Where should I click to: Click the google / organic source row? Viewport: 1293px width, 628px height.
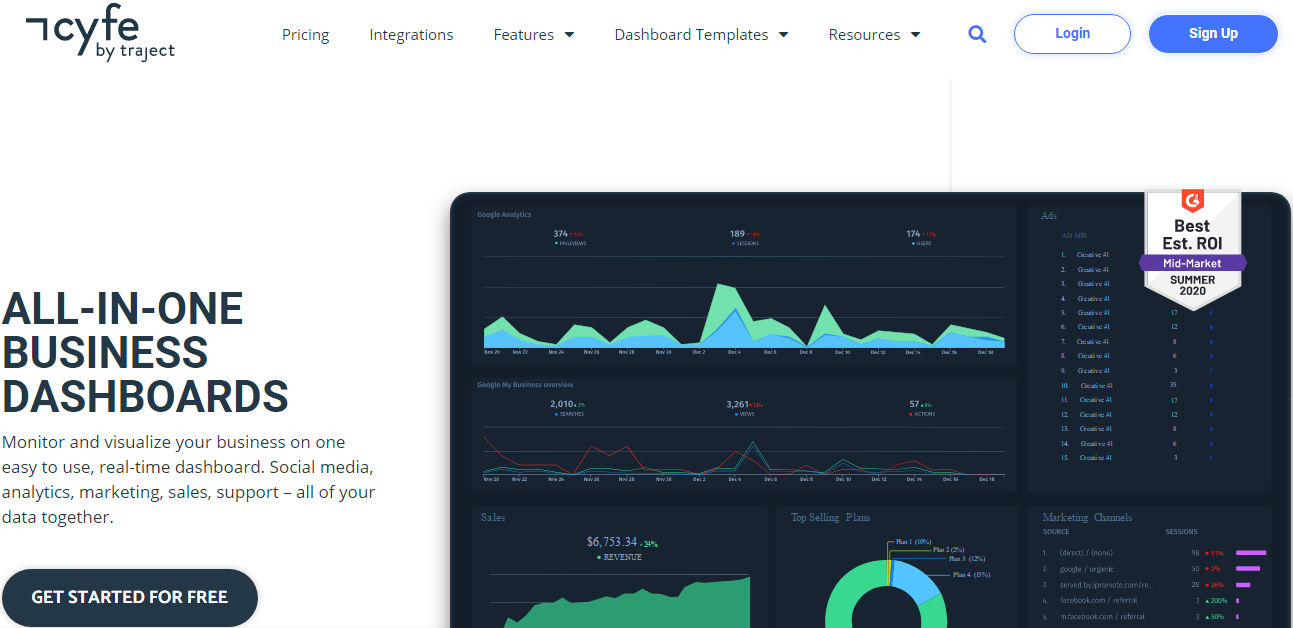pos(1154,568)
